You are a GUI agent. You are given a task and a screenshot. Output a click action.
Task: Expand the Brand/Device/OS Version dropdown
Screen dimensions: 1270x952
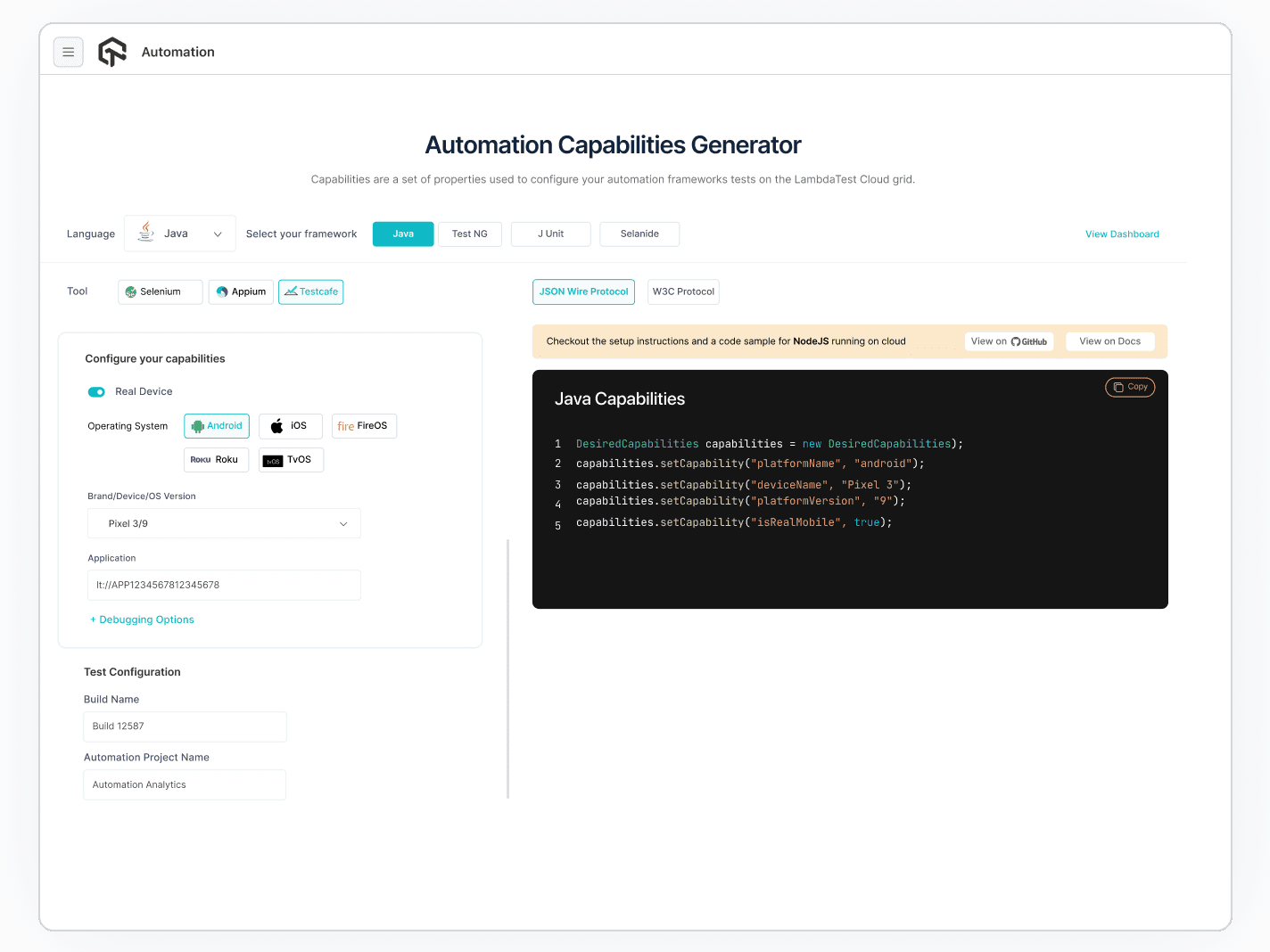coord(223,523)
